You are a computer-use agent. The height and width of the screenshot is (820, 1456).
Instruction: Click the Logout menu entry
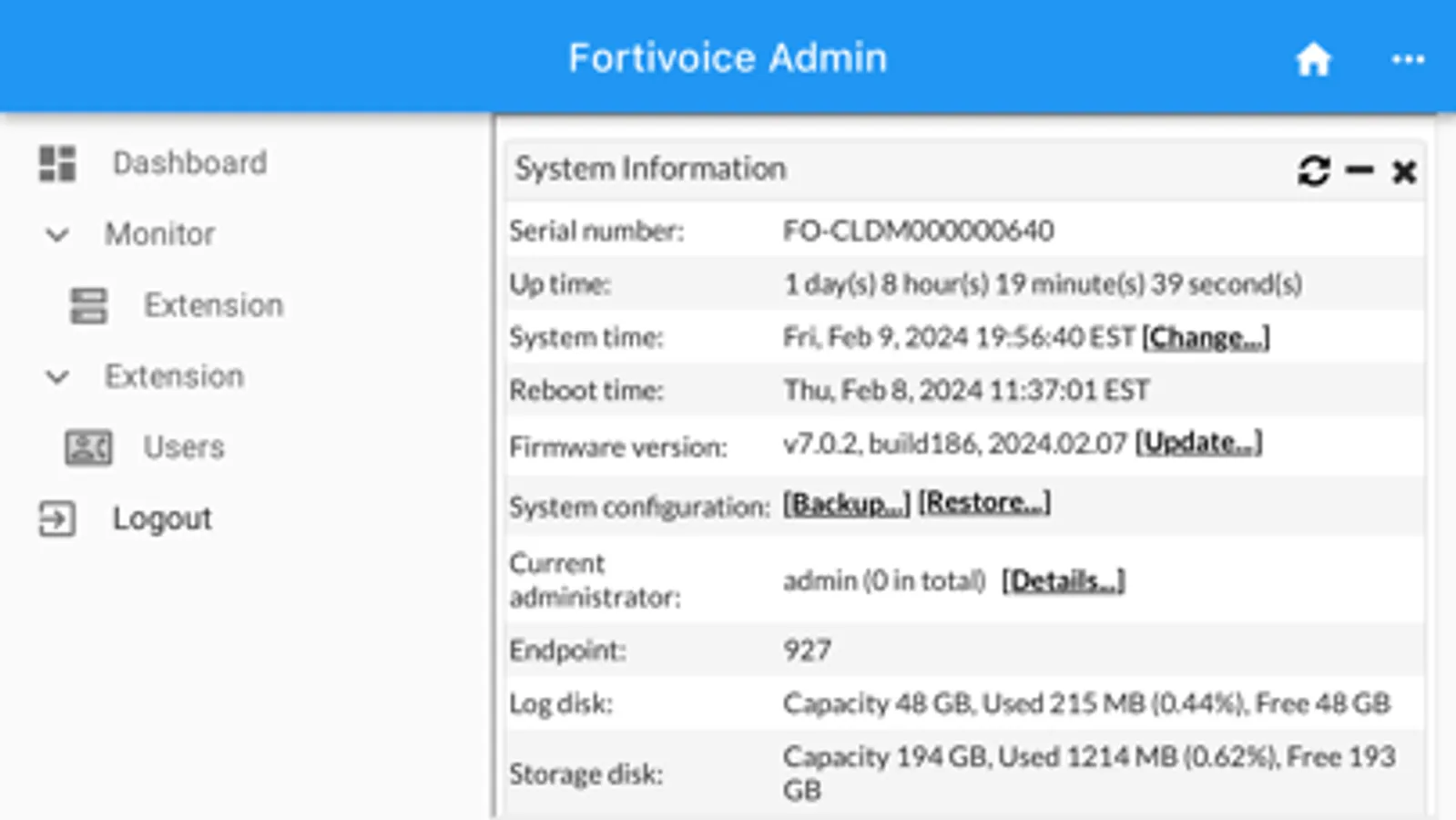tap(162, 518)
